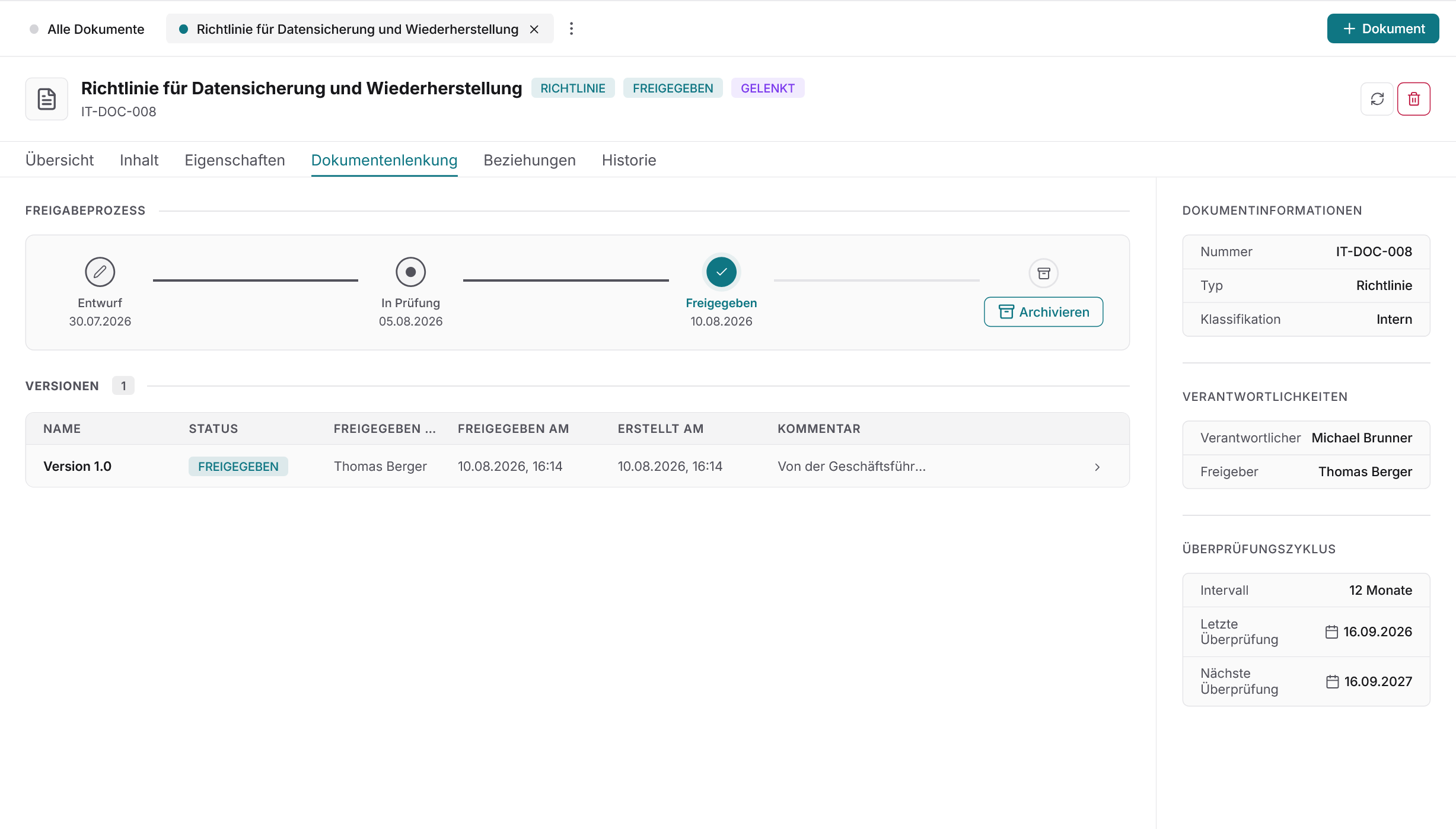The height and width of the screenshot is (829, 1456).
Task: Click Freigeber value Thomas Berger in sidebar
Action: (x=1365, y=471)
